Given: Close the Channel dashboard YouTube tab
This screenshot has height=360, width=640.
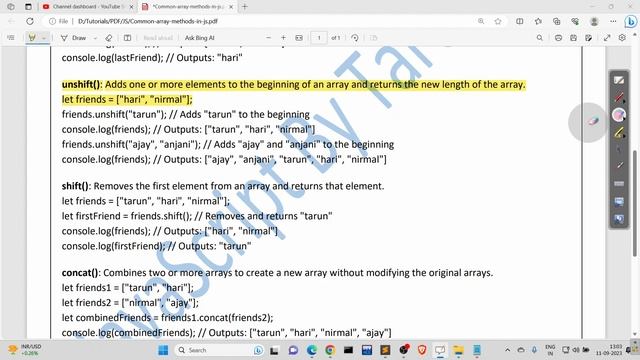Looking at the screenshot, I should coord(131,7).
